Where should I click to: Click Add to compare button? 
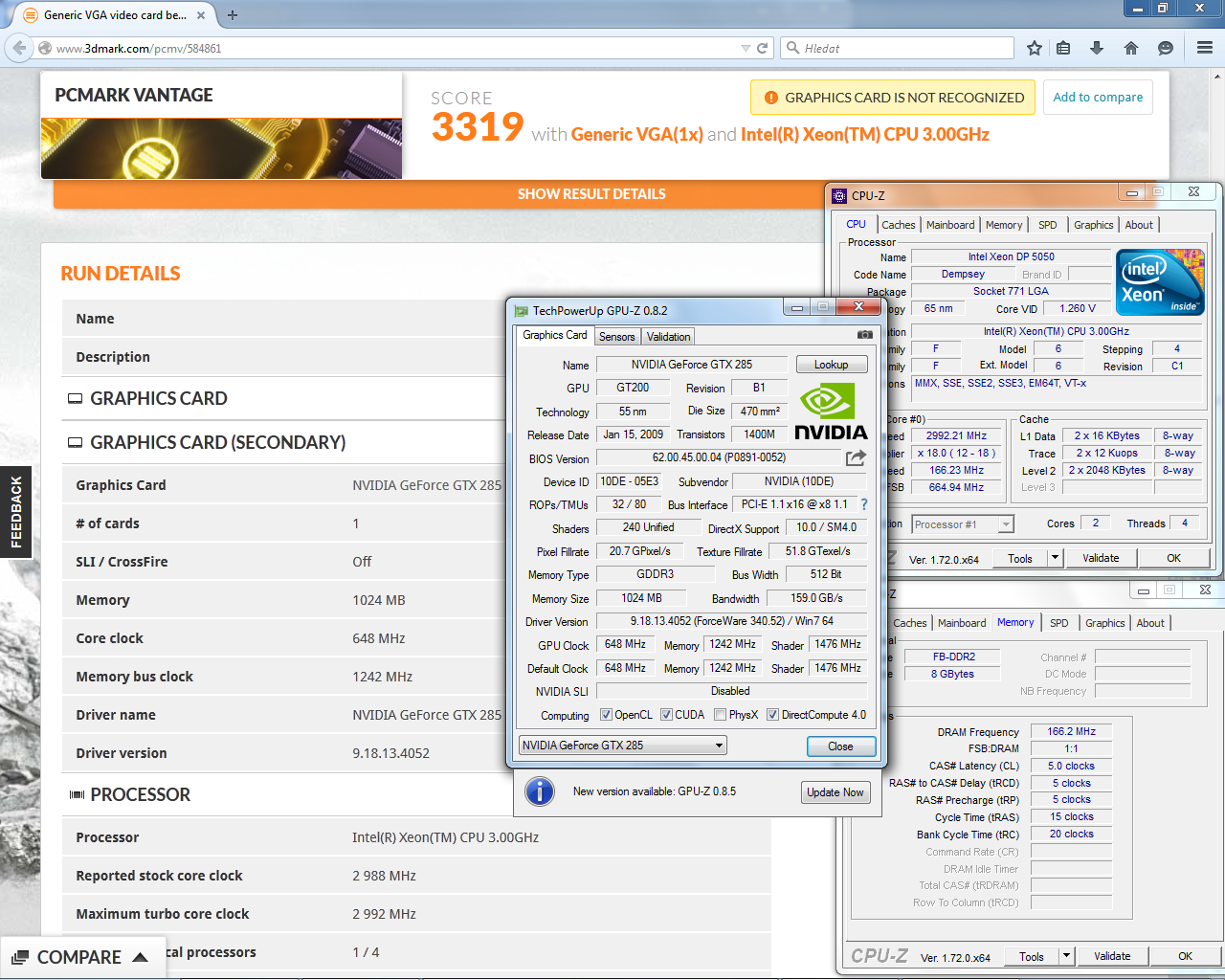1098,98
